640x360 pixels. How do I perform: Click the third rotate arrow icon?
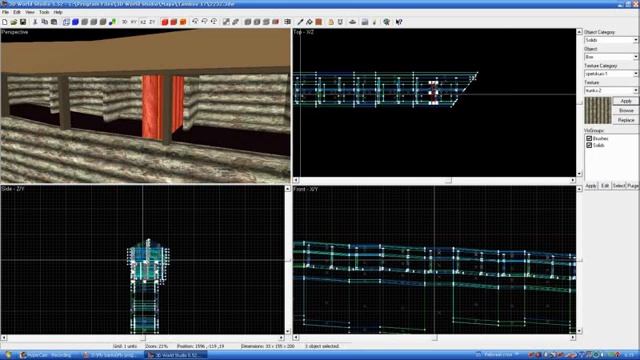pyautogui.click(x=214, y=22)
